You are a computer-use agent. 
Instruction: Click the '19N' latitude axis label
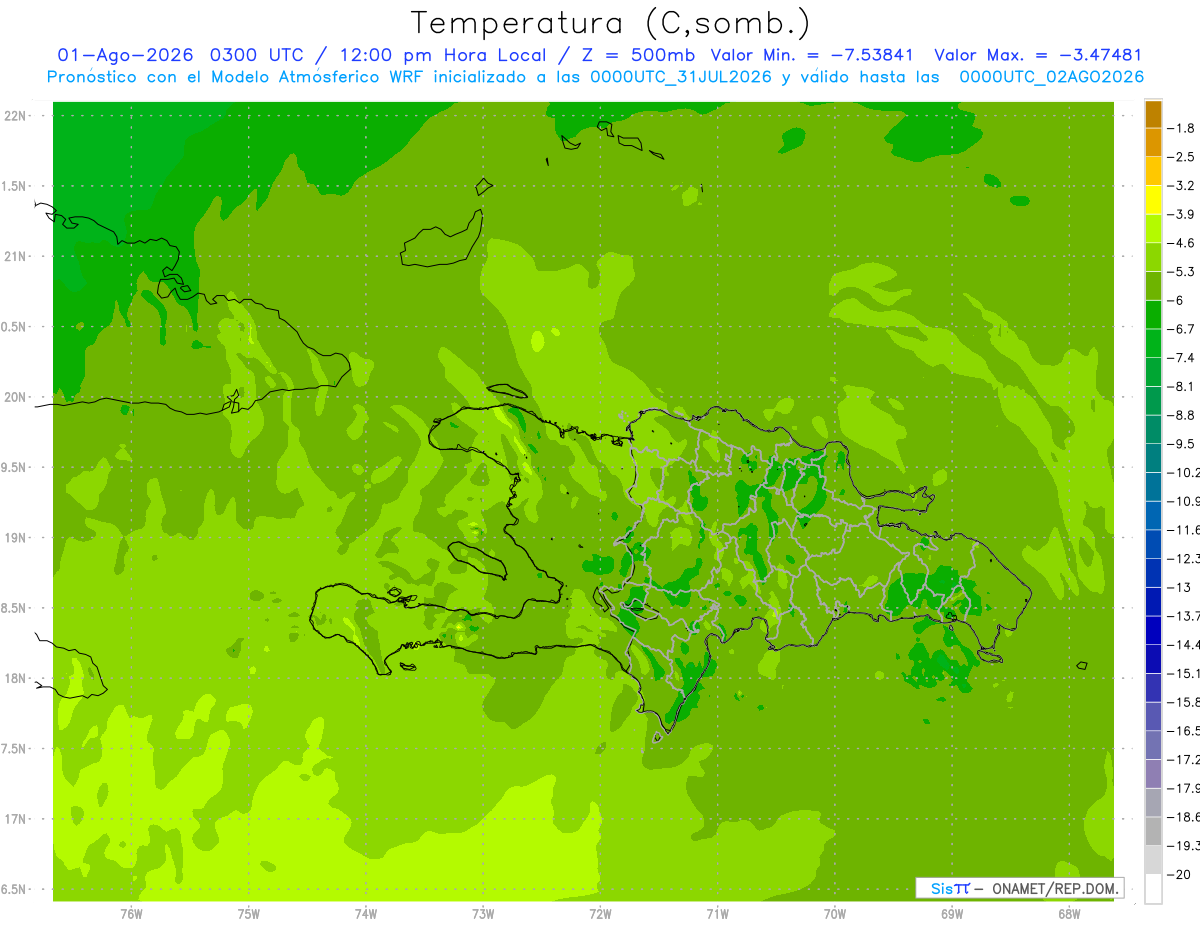(x=17, y=538)
